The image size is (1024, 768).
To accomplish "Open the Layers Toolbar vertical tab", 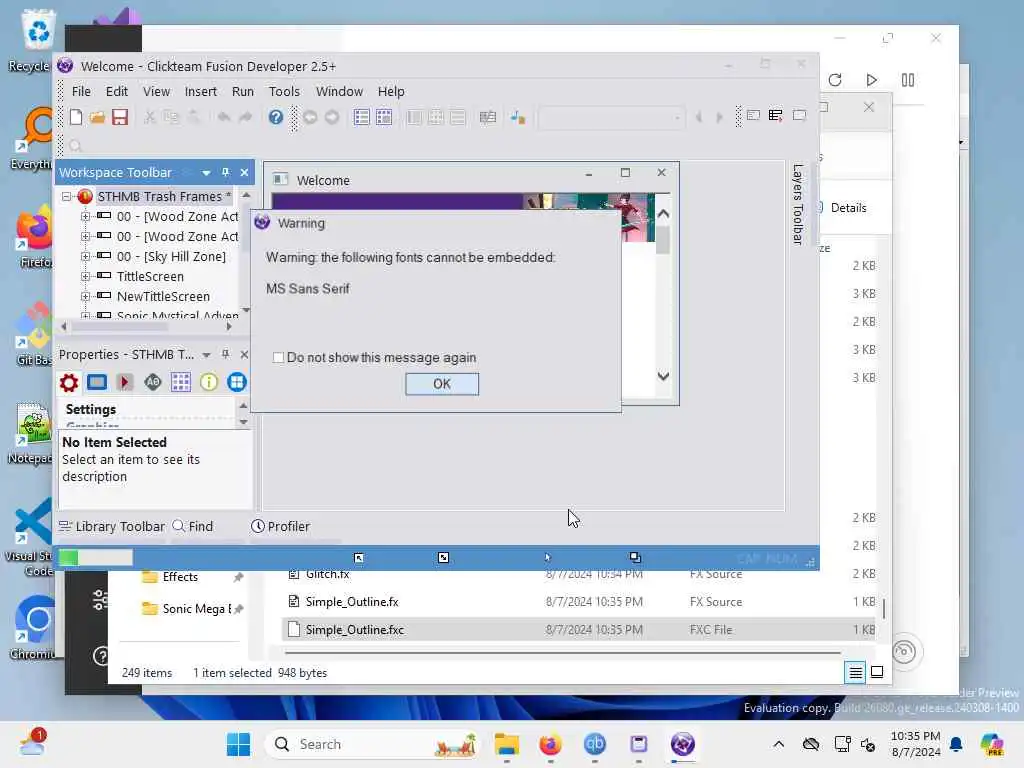I will [797, 204].
